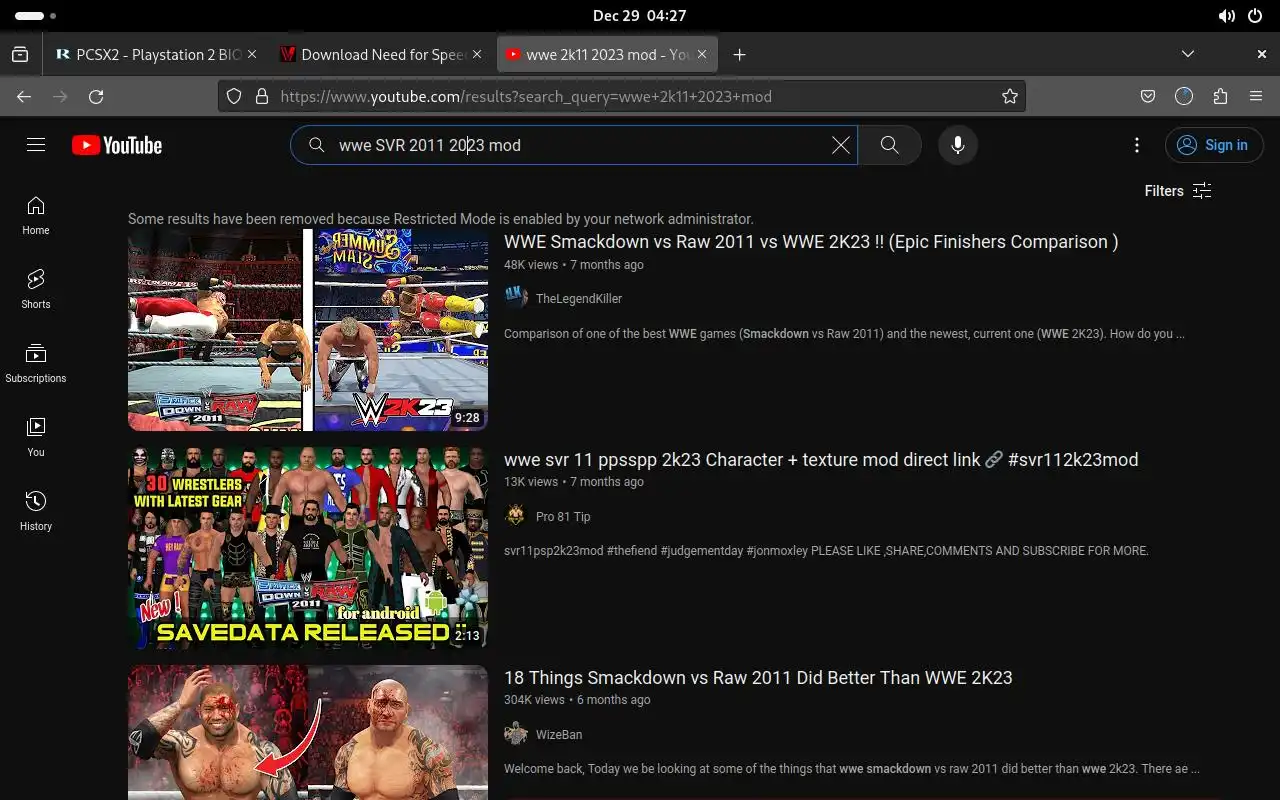Open the system volume icon
Viewport: 1280px width, 800px height.
pyautogui.click(x=1227, y=16)
